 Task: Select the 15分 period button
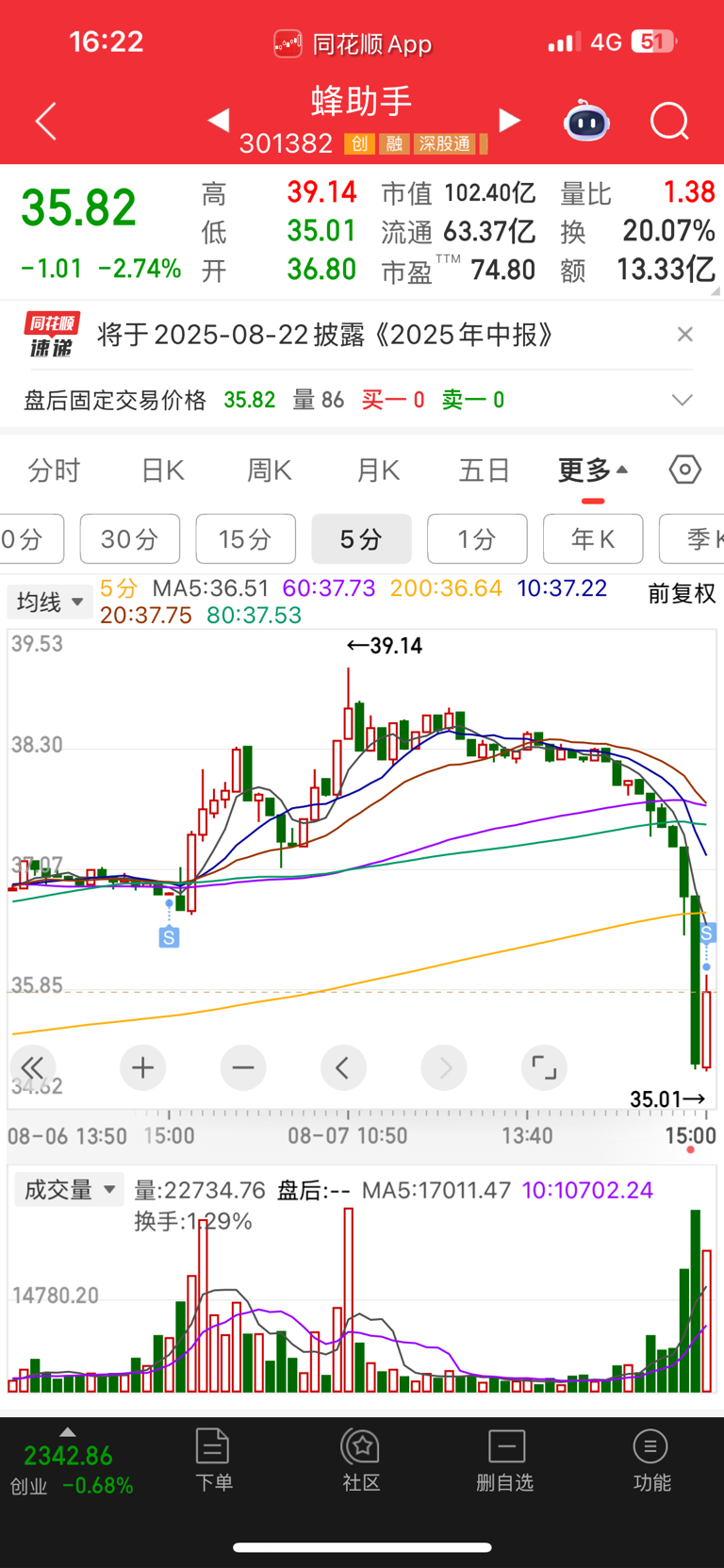click(246, 539)
